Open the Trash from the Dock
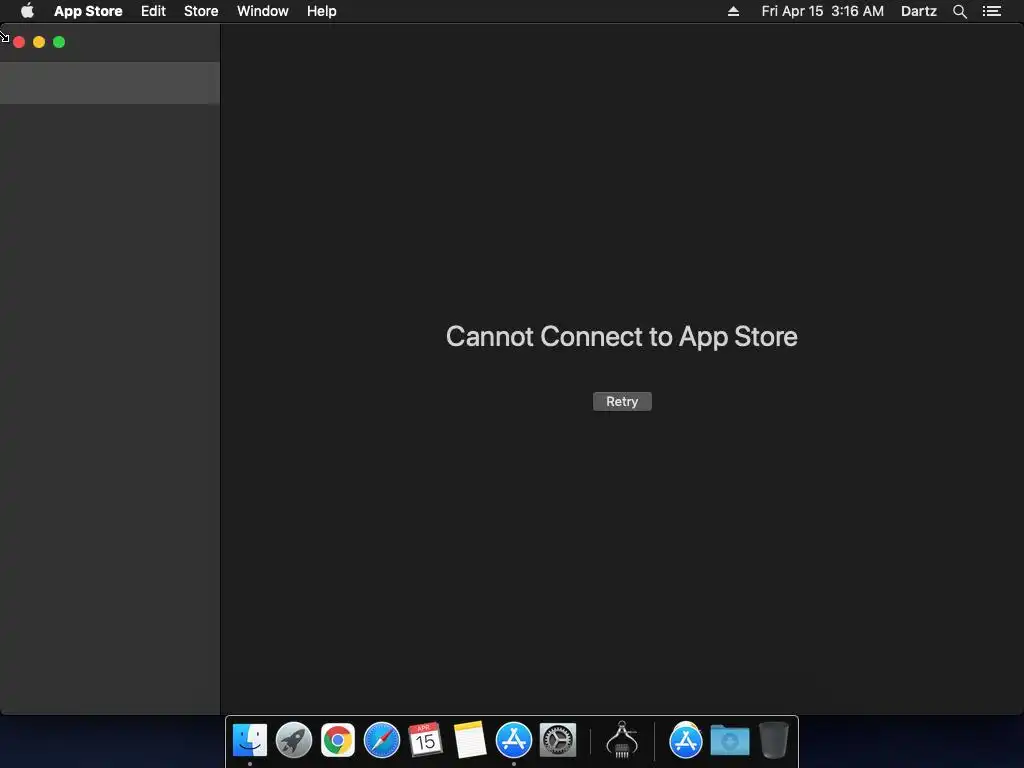This screenshot has width=1024, height=768. tap(774, 740)
